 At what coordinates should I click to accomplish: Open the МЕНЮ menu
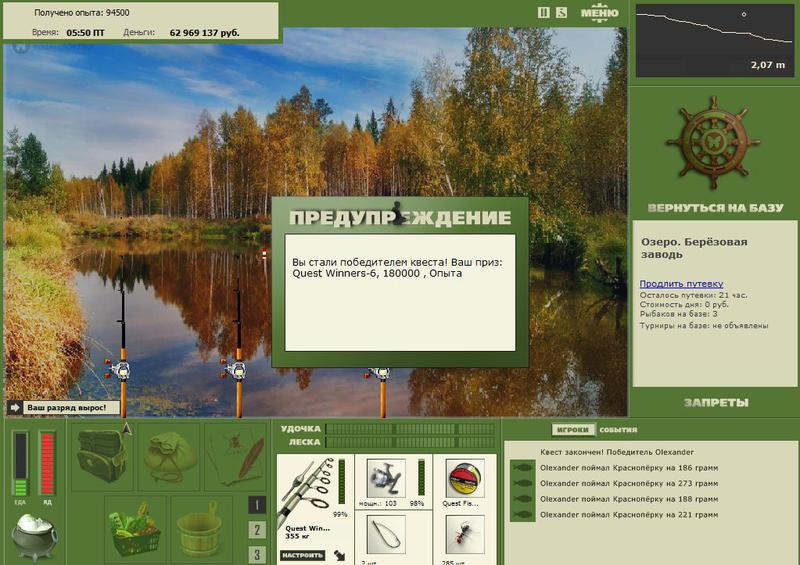[599, 13]
